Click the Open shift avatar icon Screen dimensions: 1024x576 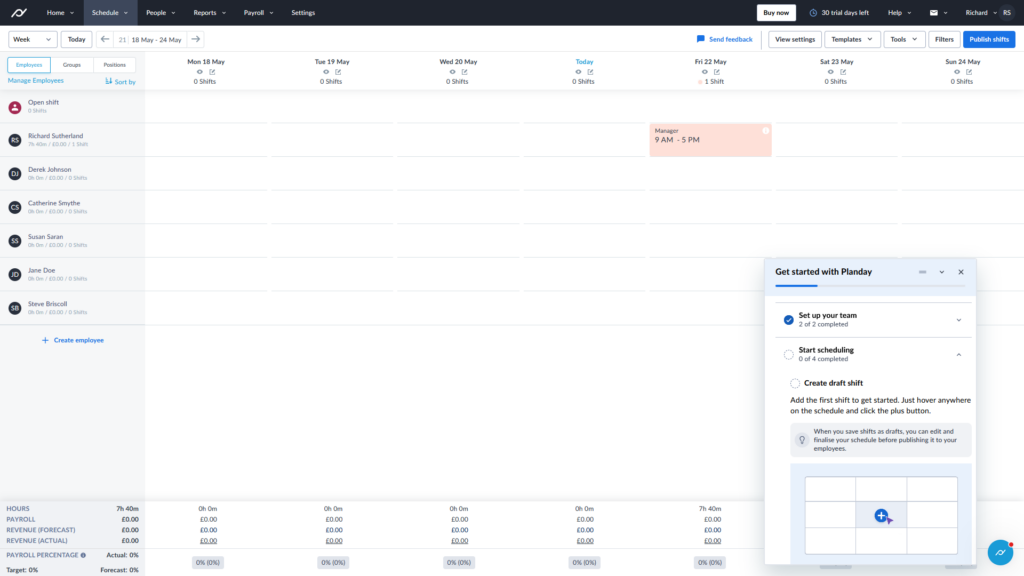(x=14, y=106)
